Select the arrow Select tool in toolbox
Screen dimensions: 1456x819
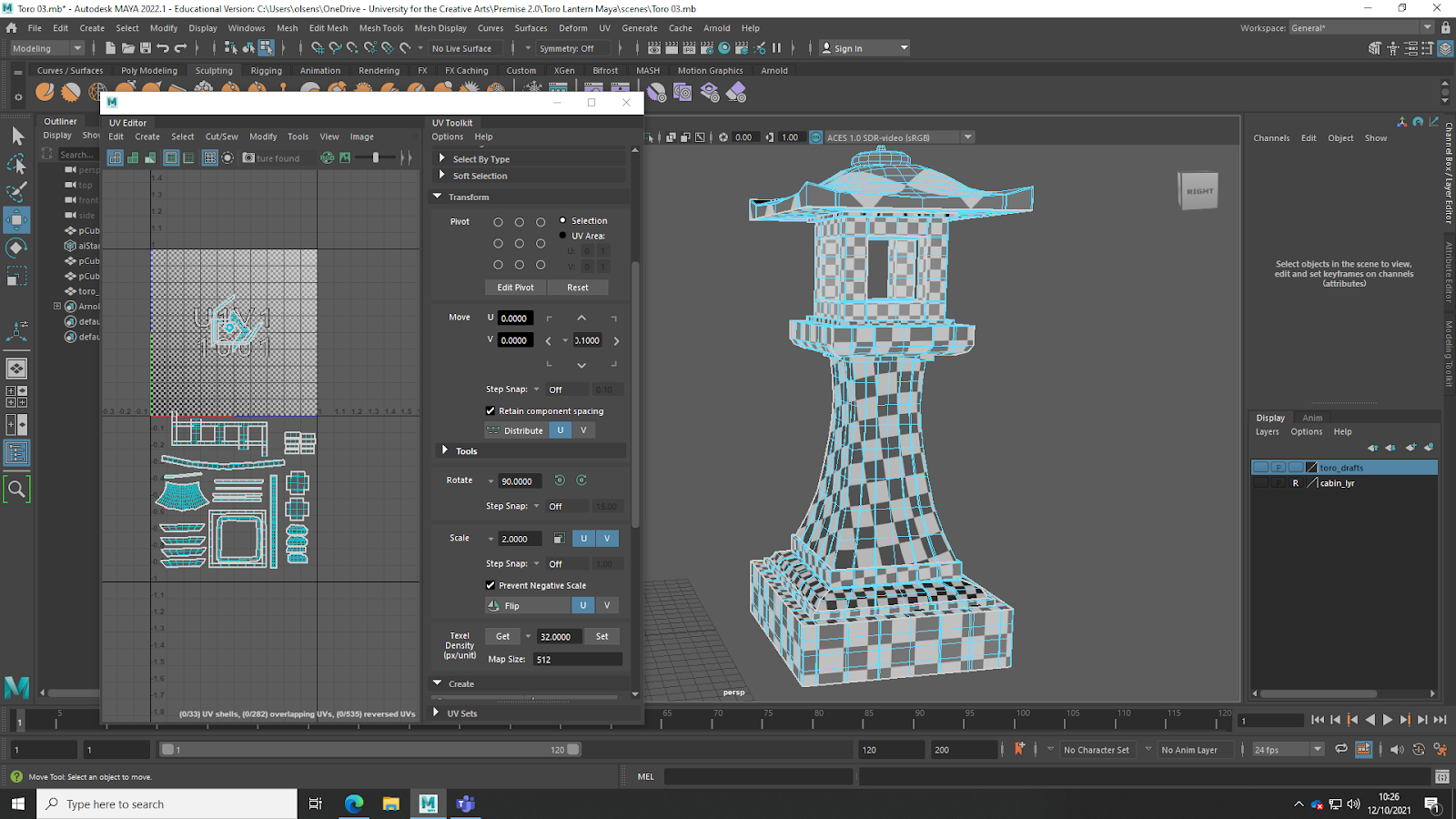[x=17, y=136]
